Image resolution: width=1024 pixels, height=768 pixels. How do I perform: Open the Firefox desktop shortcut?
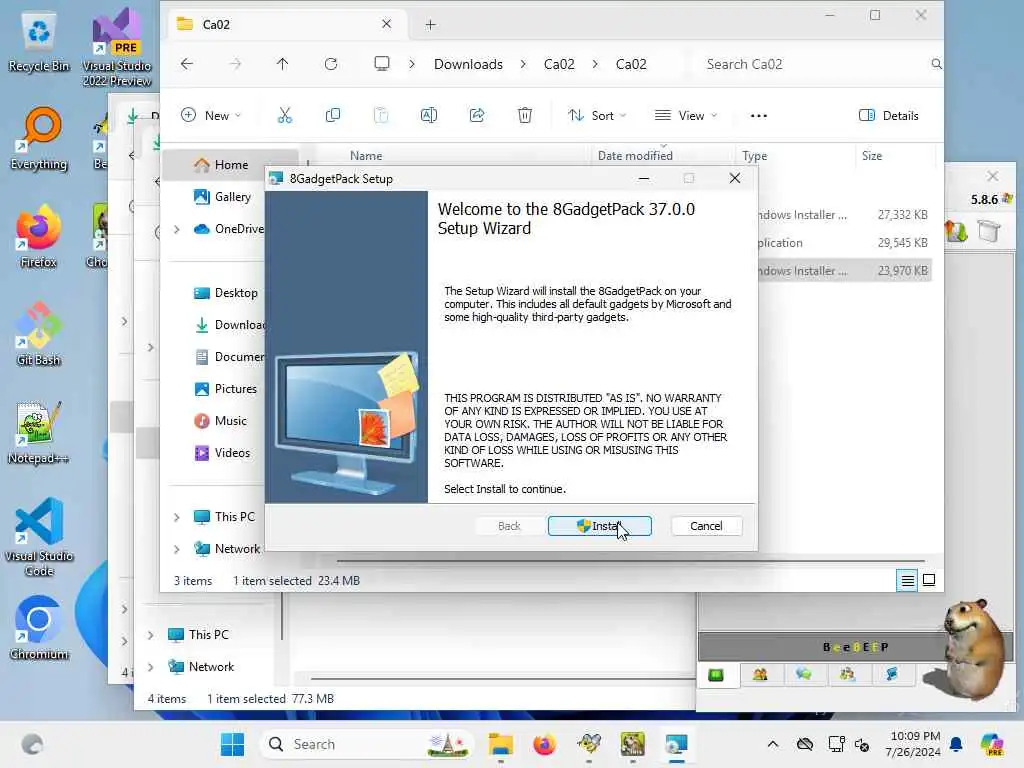39,236
